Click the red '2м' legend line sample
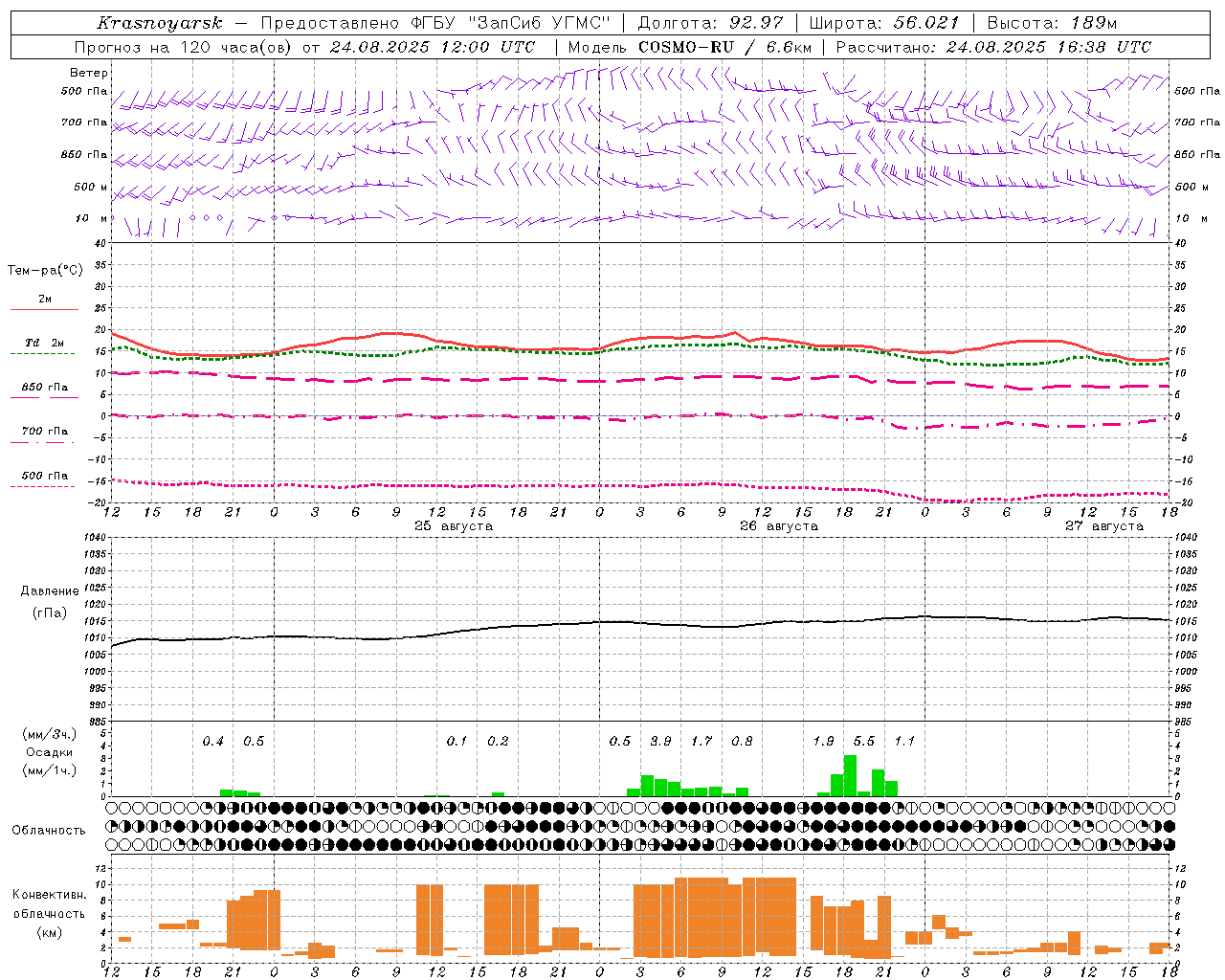Image resolution: width=1225 pixels, height=980 pixels. (44, 310)
